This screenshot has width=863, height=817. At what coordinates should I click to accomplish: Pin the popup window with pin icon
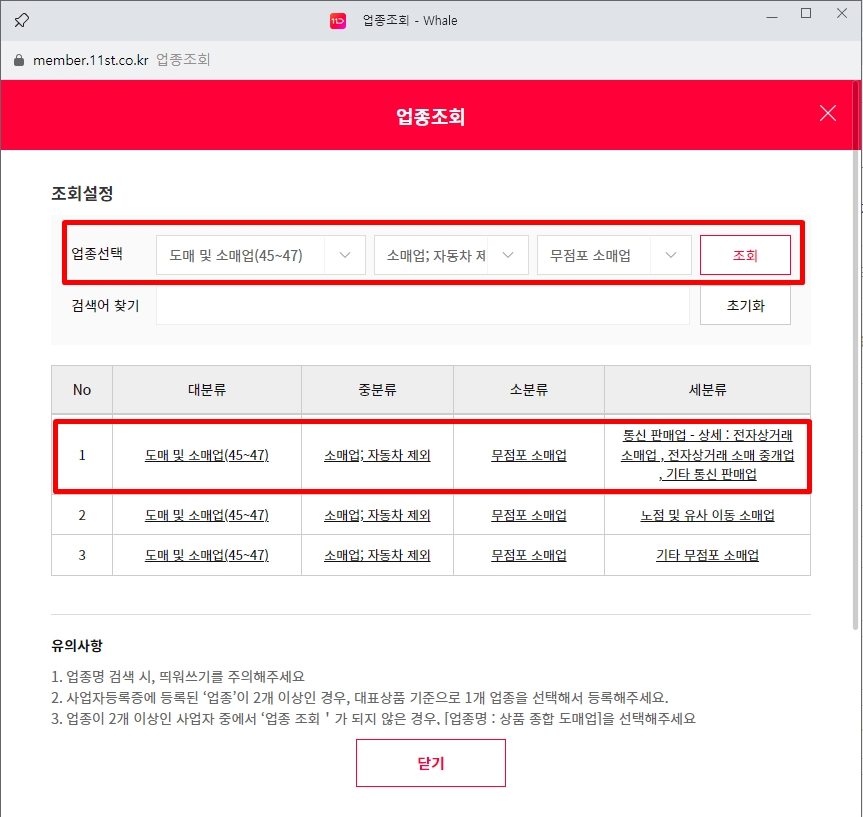[21, 20]
